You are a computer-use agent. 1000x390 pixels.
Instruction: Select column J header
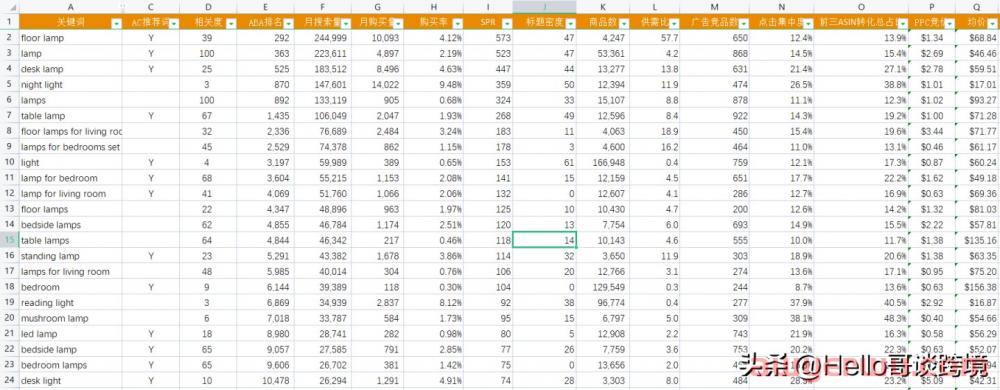545,7
